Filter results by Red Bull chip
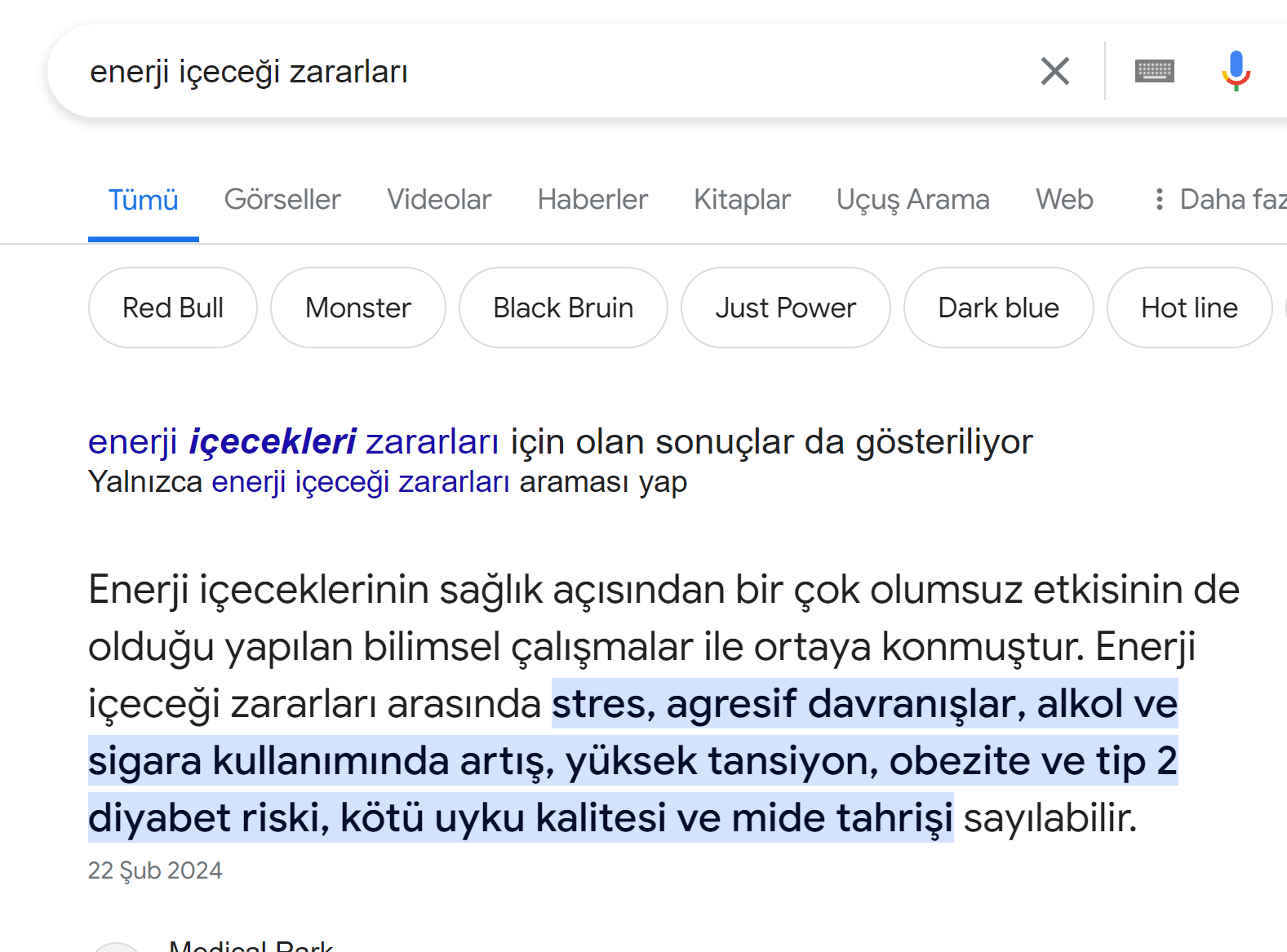Viewport: 1287px width, 952px height. click(173, 308)
